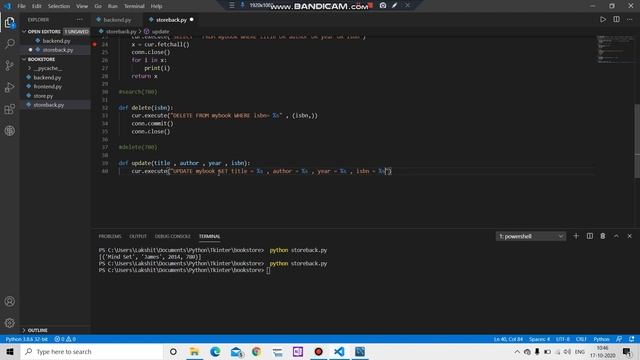Screen dimensions: 640x360
Task: Click the code minimap
Action: (615, 49)
